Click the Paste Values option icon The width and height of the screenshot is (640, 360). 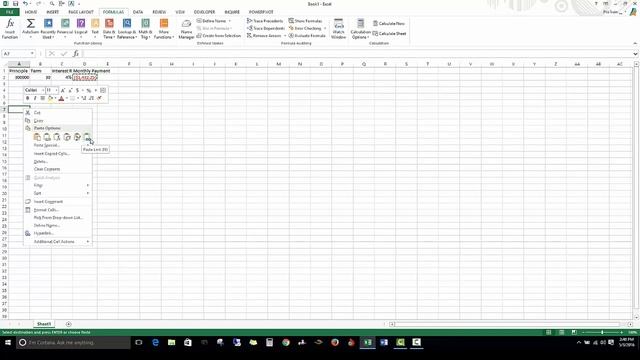pos(47,137)
